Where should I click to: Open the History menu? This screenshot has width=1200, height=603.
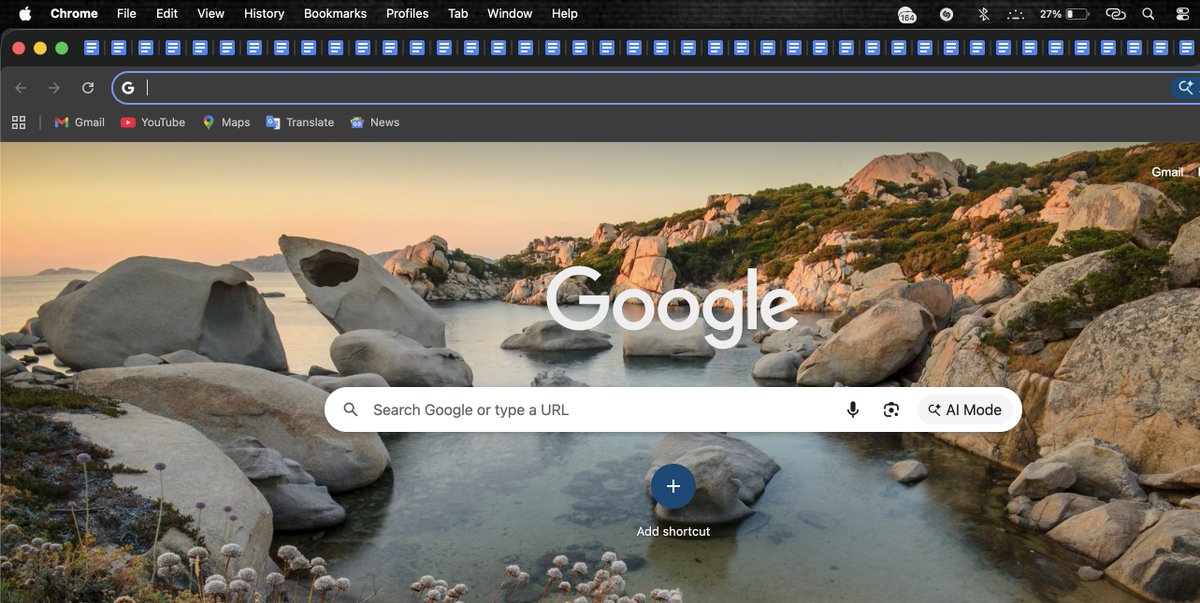click(264, 14)
